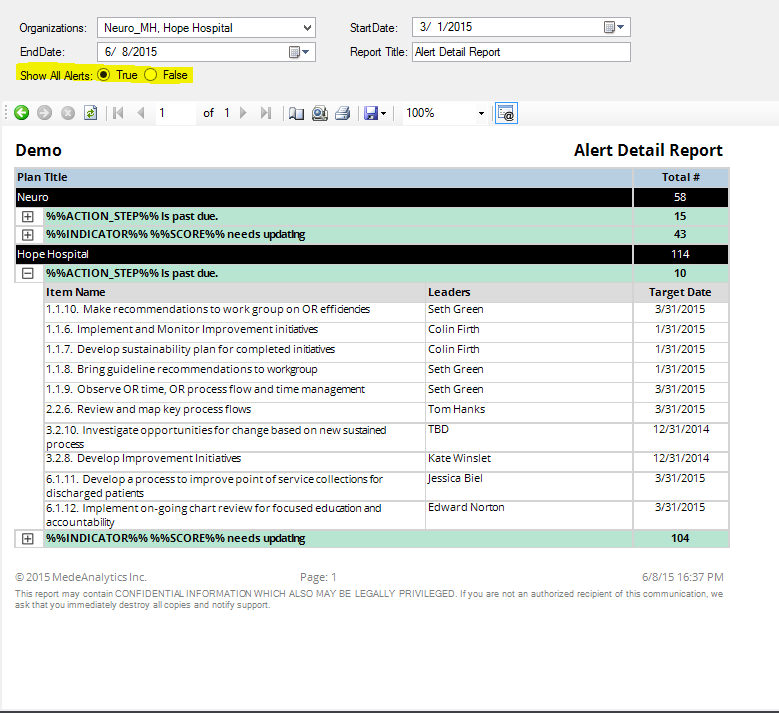Screen dimensions: 779x713
Task: Click the Item Name column header
Action: tap(234, 292)
